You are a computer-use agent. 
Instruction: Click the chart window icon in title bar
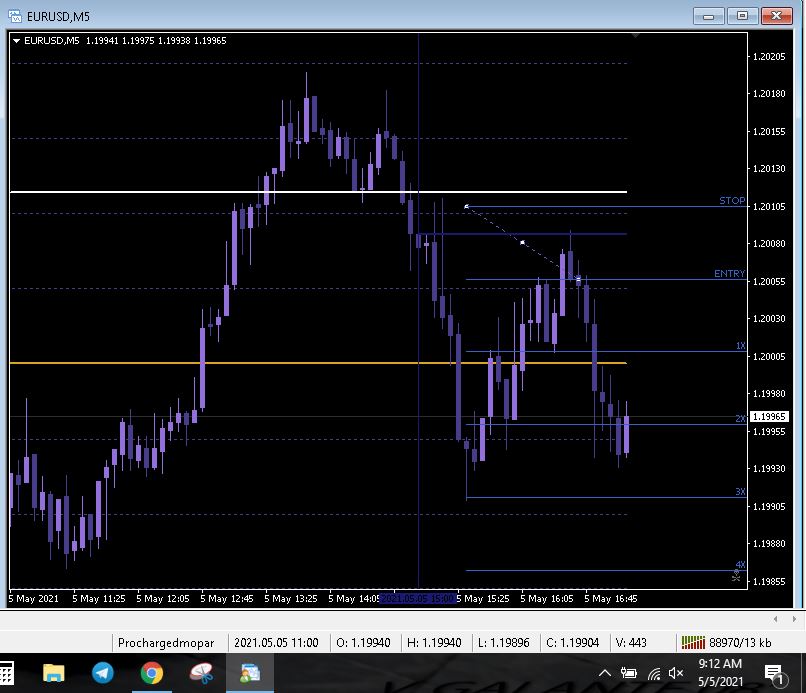point(15,16)
